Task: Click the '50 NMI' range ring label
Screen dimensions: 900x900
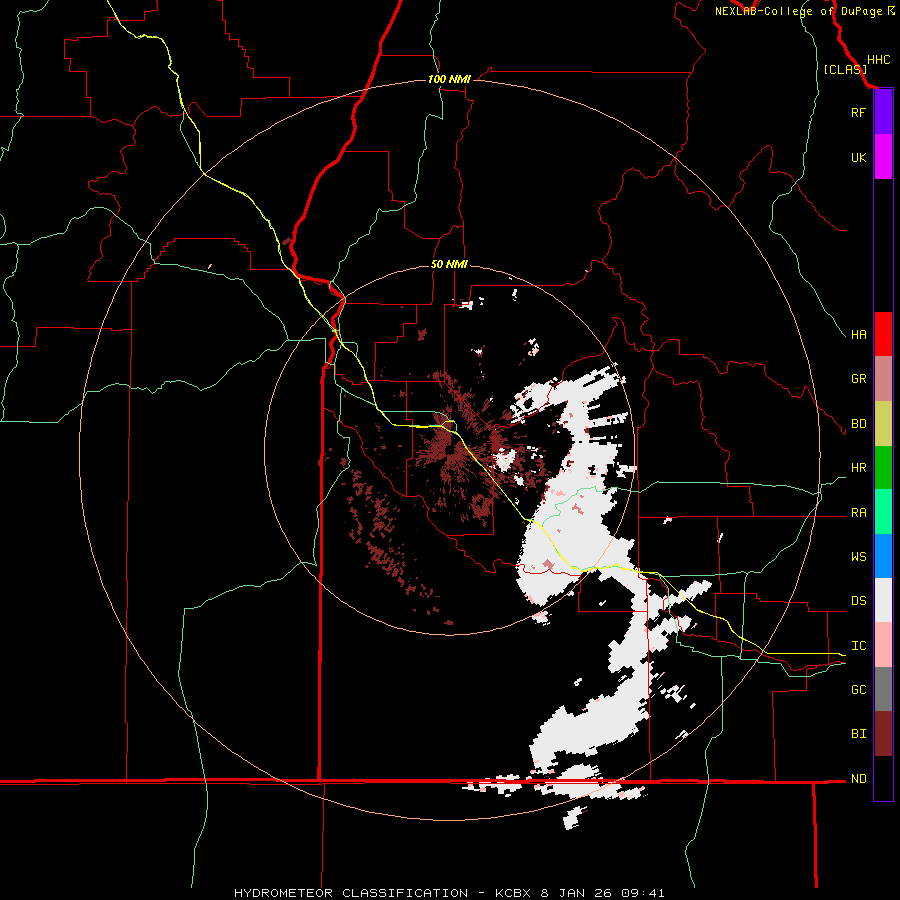Action: point(449,265)
